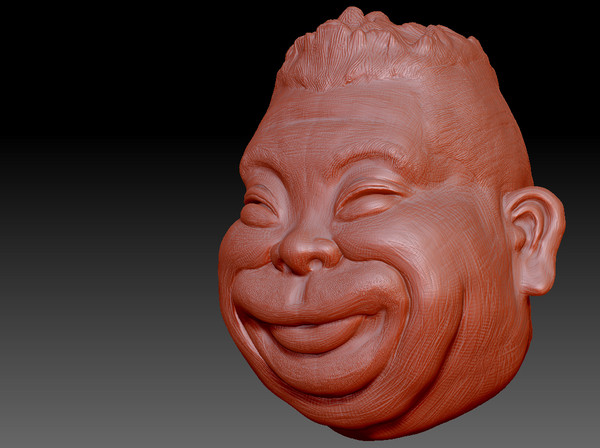600x448 pixels.
Task: Click the ear of the sculpted head
Action: pos(534,240)
